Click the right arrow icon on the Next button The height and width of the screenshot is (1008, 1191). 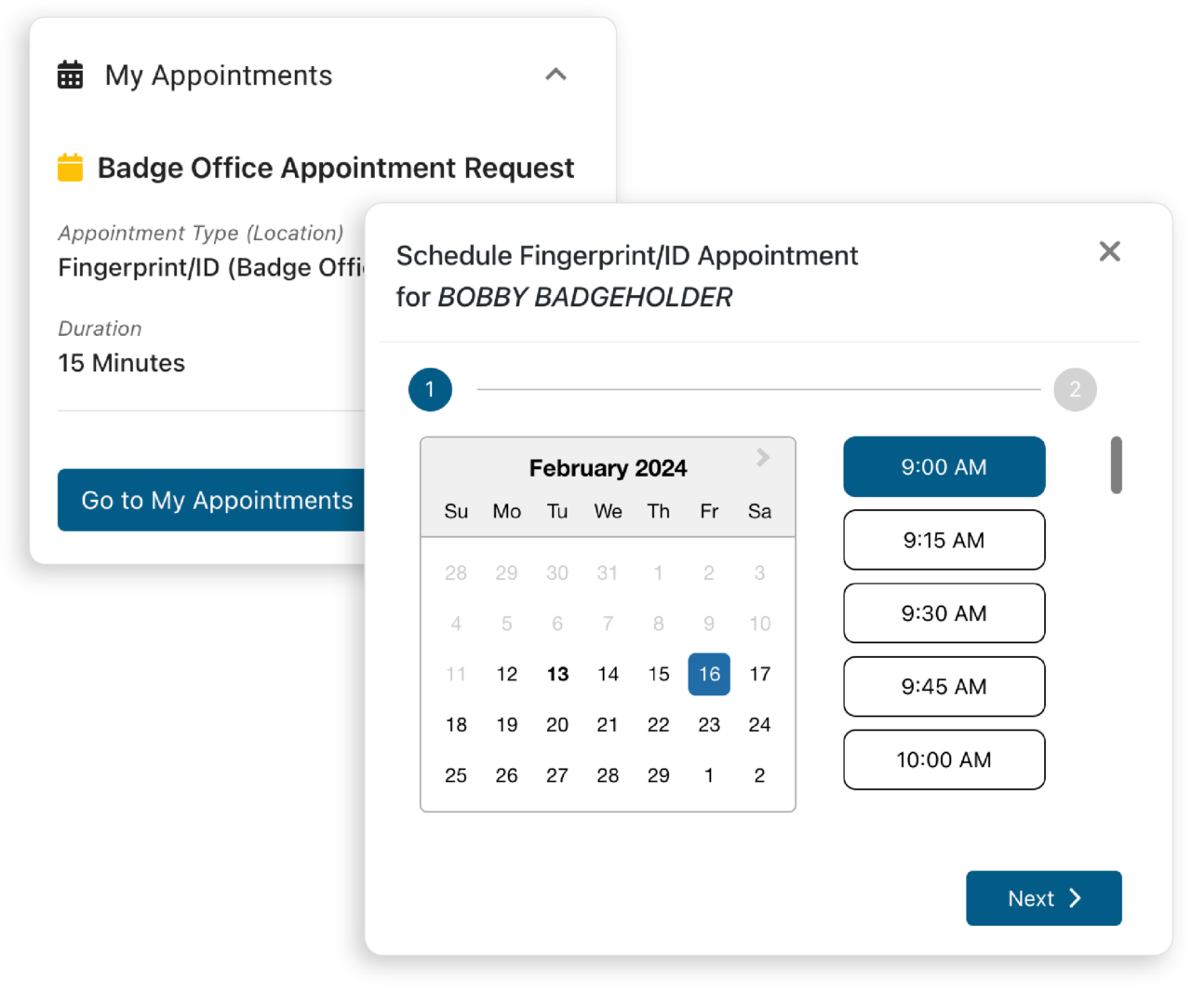point(1076,898)
